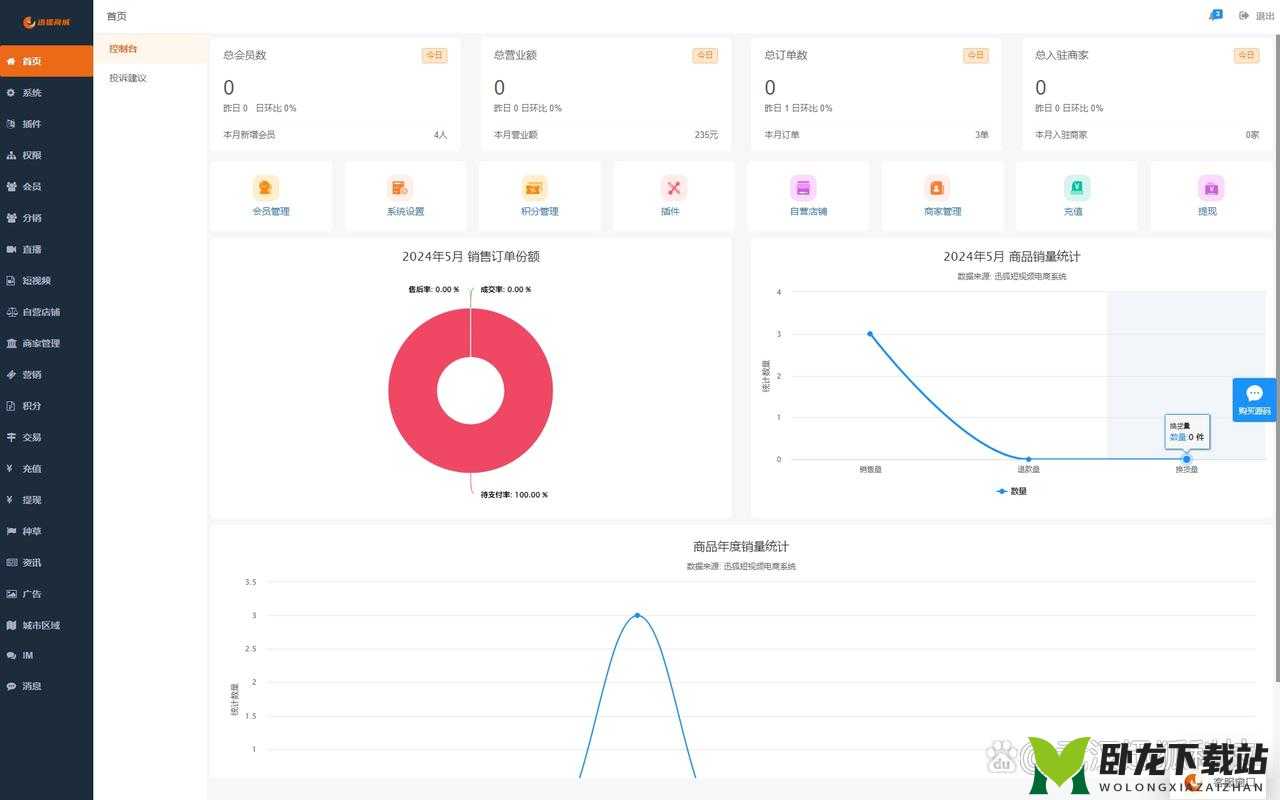Click the message notification icon in header
This screenshot has width=1280, height=800.
1216,15
